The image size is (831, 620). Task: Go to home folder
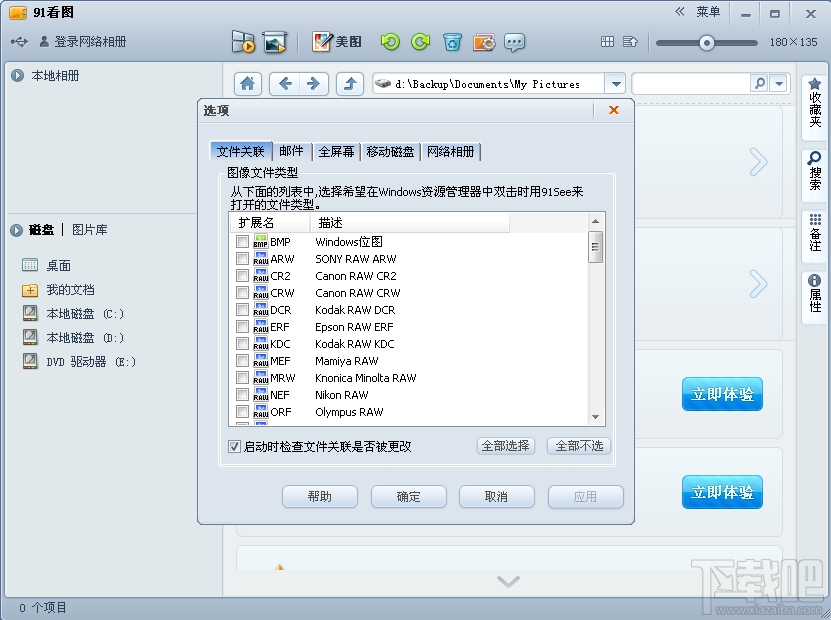pyautogui.click(x=247, y=84)
